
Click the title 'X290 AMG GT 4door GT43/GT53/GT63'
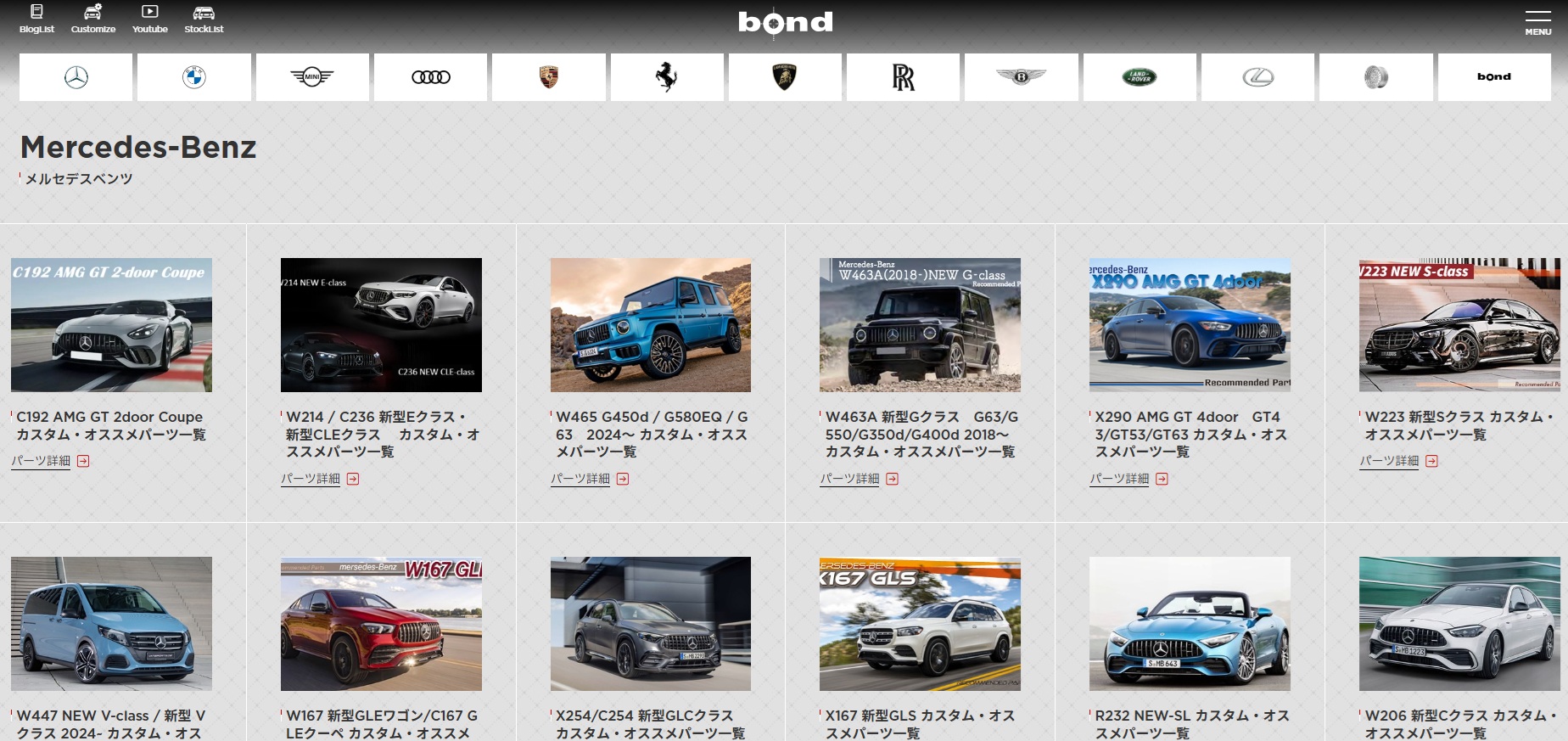click(1191, 434)
